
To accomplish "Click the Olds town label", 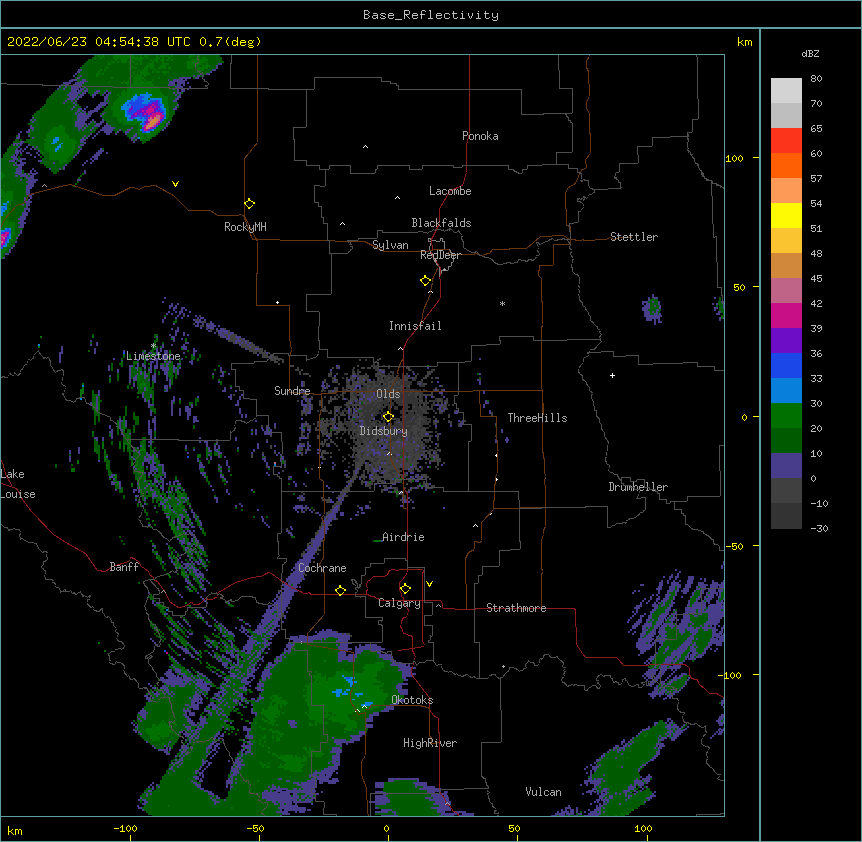I will tap(388, 394).
